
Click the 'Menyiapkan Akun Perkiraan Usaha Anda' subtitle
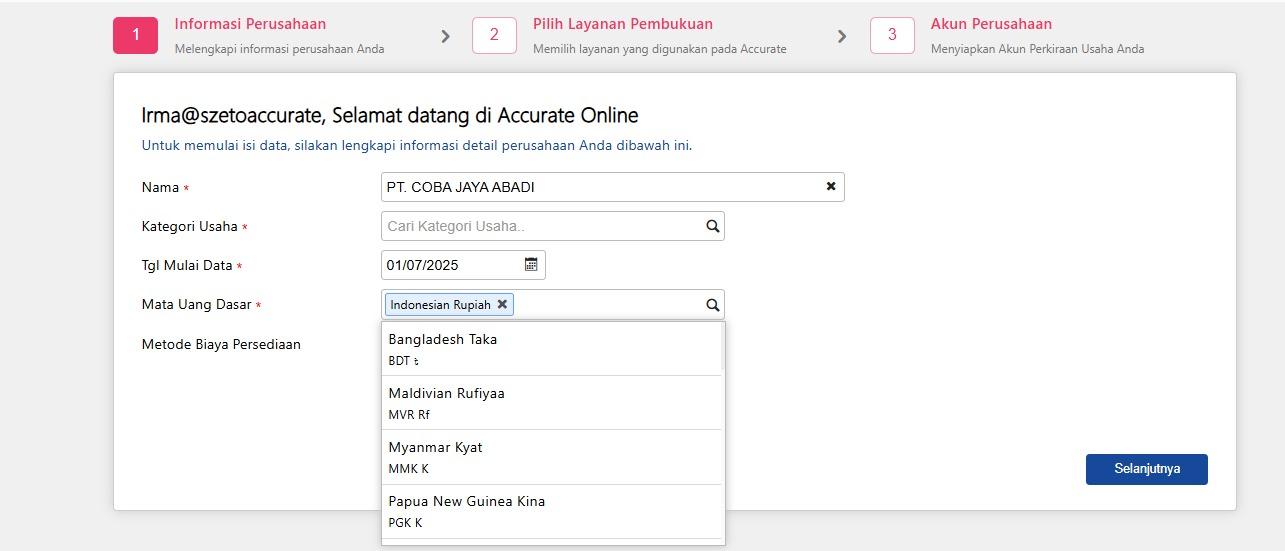[x=1037, y=49]
